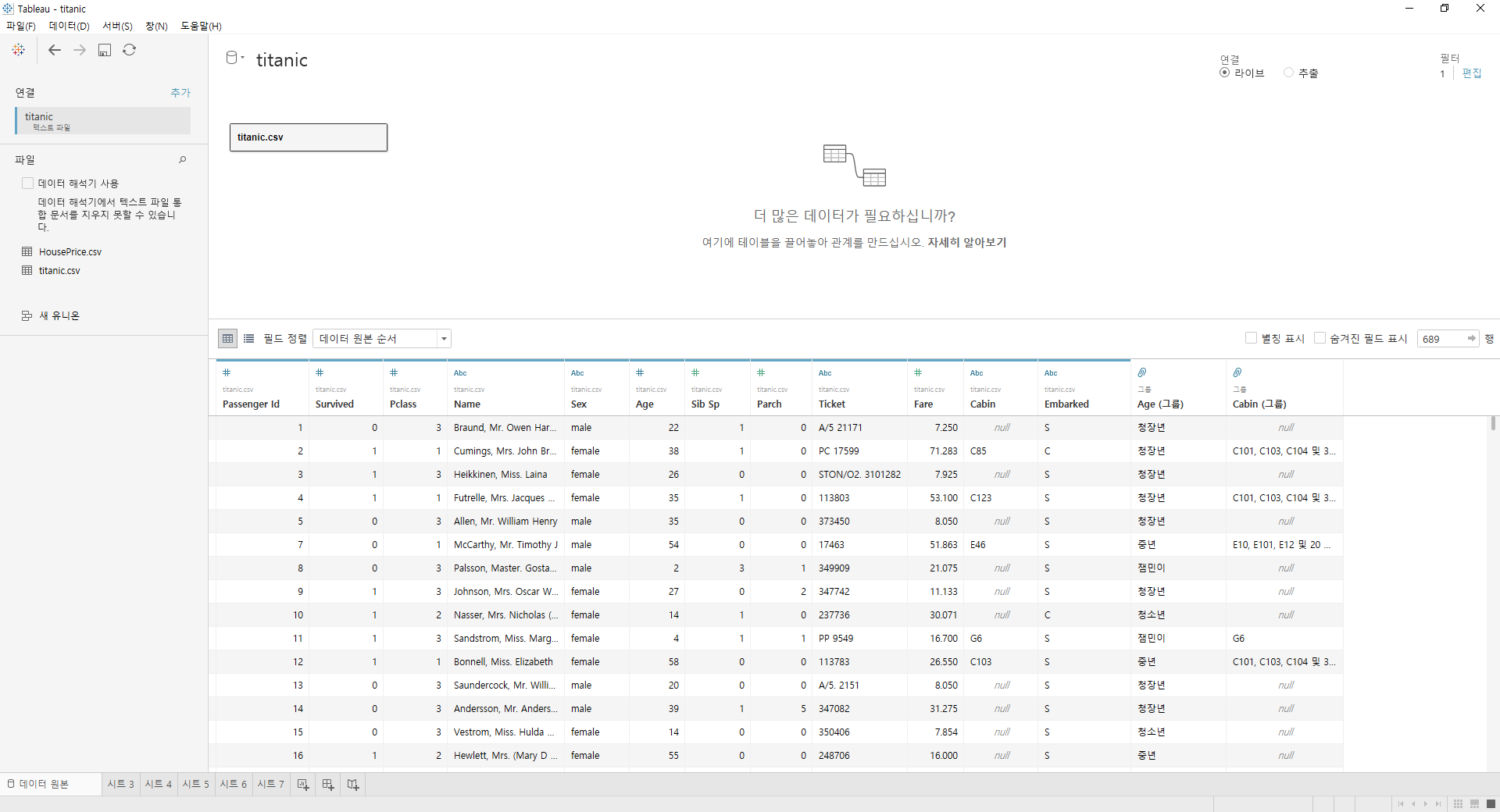Open the File menu

(x=21, y=26)
